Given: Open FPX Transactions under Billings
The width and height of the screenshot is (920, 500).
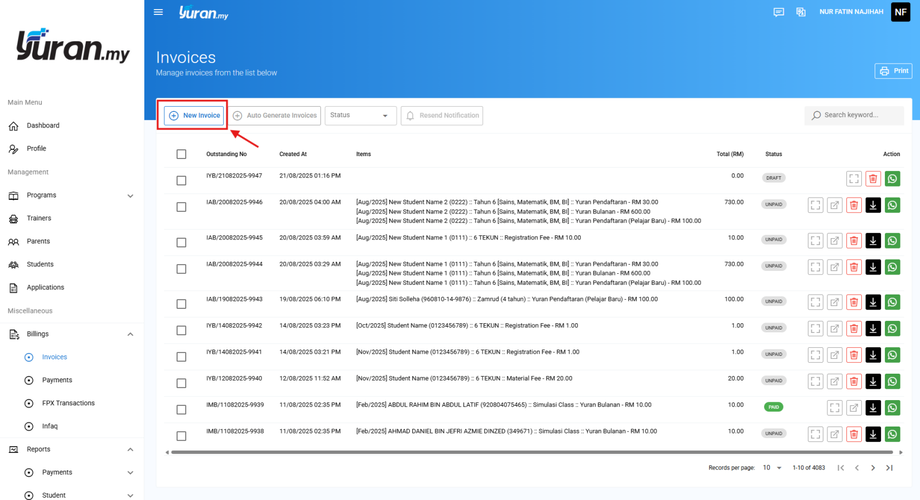Looking at the screenshot, I should 68,403.
